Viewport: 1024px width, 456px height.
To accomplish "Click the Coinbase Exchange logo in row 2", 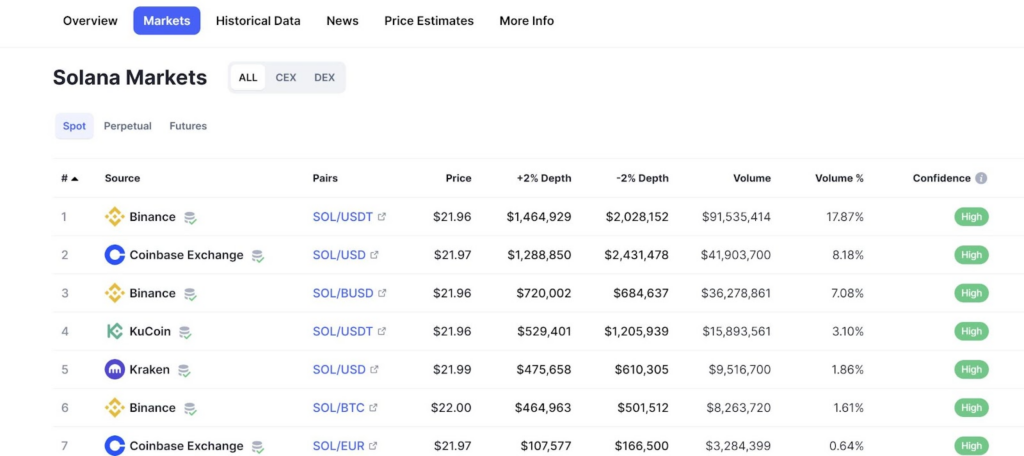I will (x=114, y=255).
